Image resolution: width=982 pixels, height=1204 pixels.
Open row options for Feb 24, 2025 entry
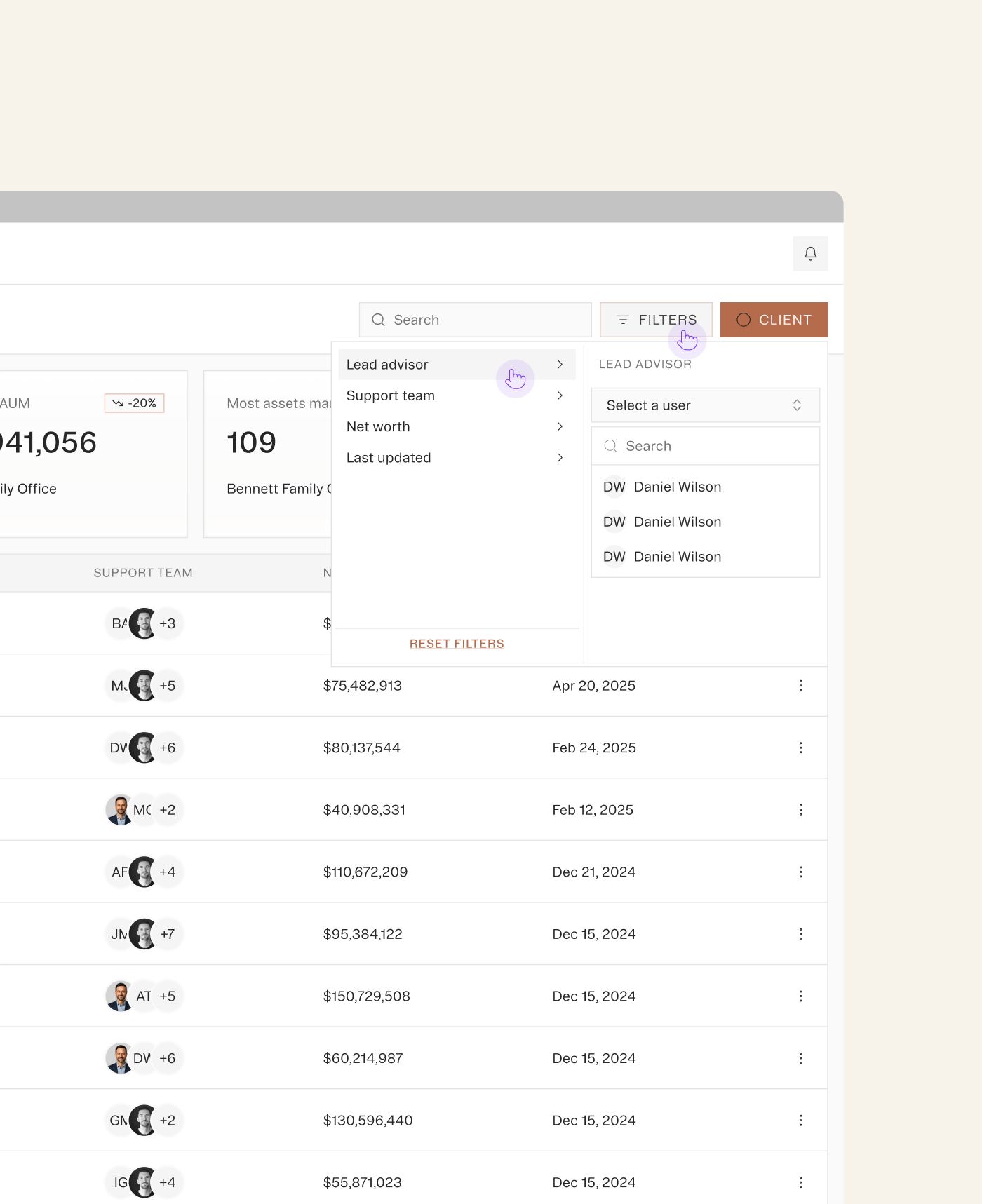tap(800, 748)
